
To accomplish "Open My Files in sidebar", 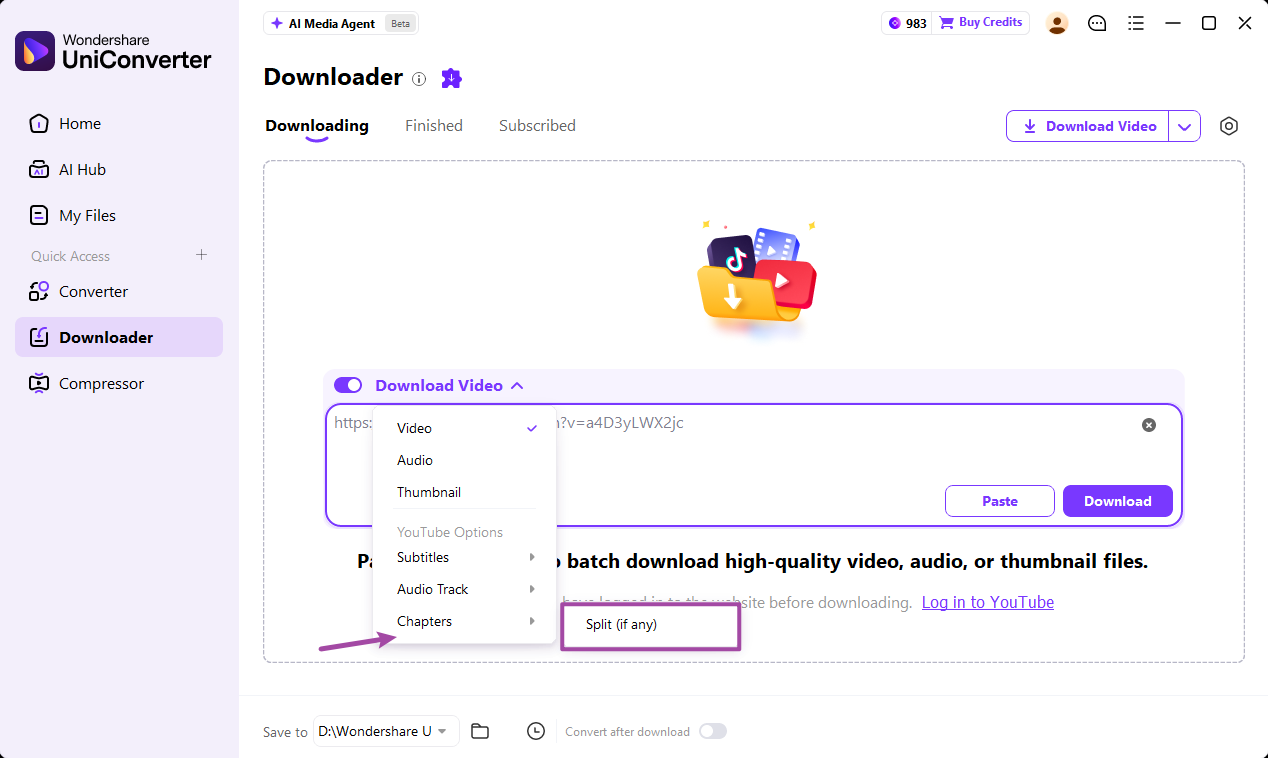I will [119, 216].
